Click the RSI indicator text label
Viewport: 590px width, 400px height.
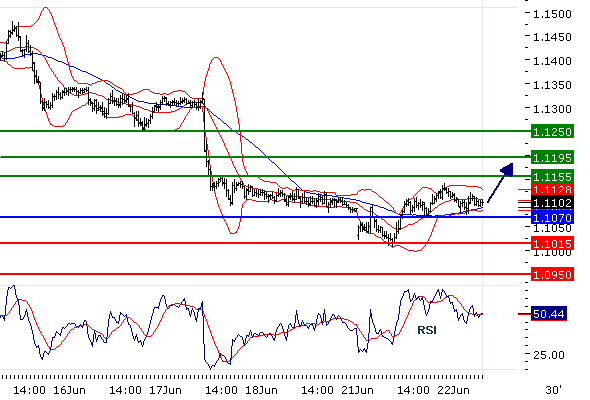point(427,330)
